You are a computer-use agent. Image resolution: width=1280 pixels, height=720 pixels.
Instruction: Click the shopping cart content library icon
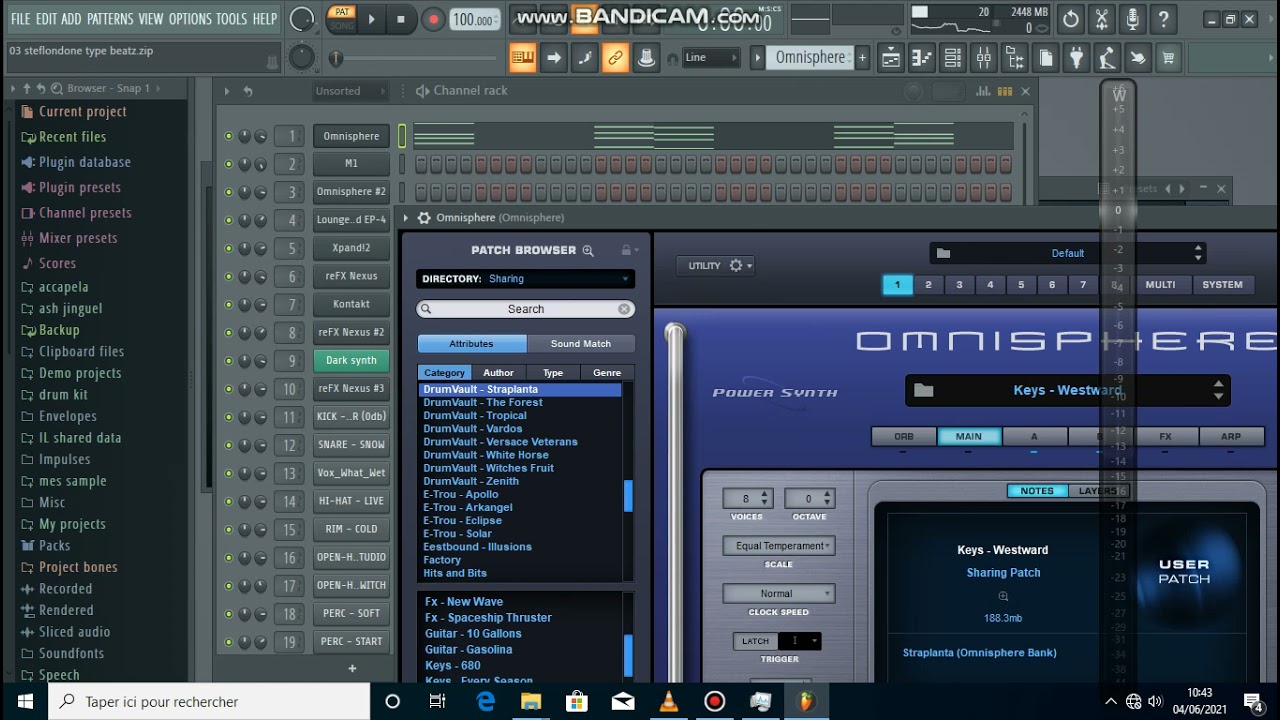(x=1168, y=58)
